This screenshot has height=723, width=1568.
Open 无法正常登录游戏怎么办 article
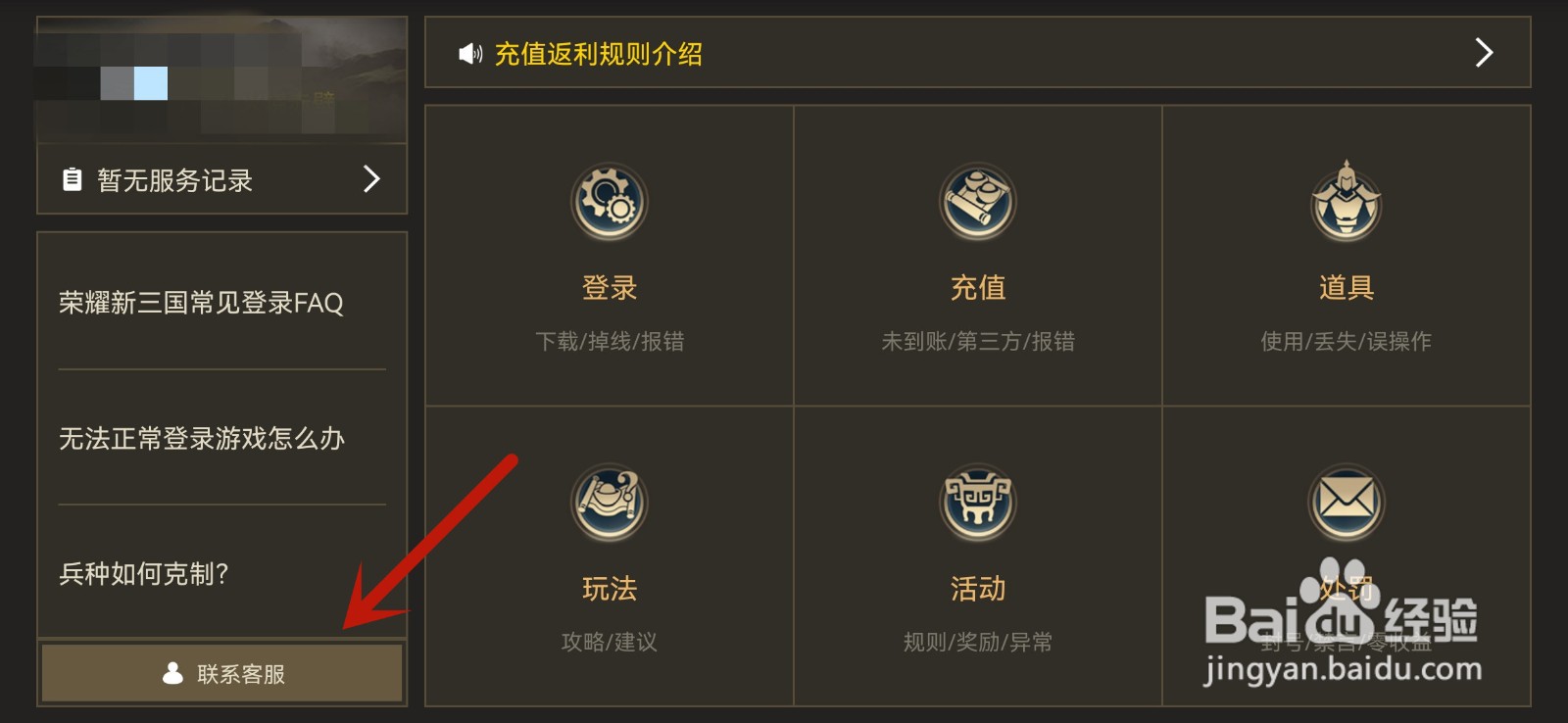coord(202,438)
